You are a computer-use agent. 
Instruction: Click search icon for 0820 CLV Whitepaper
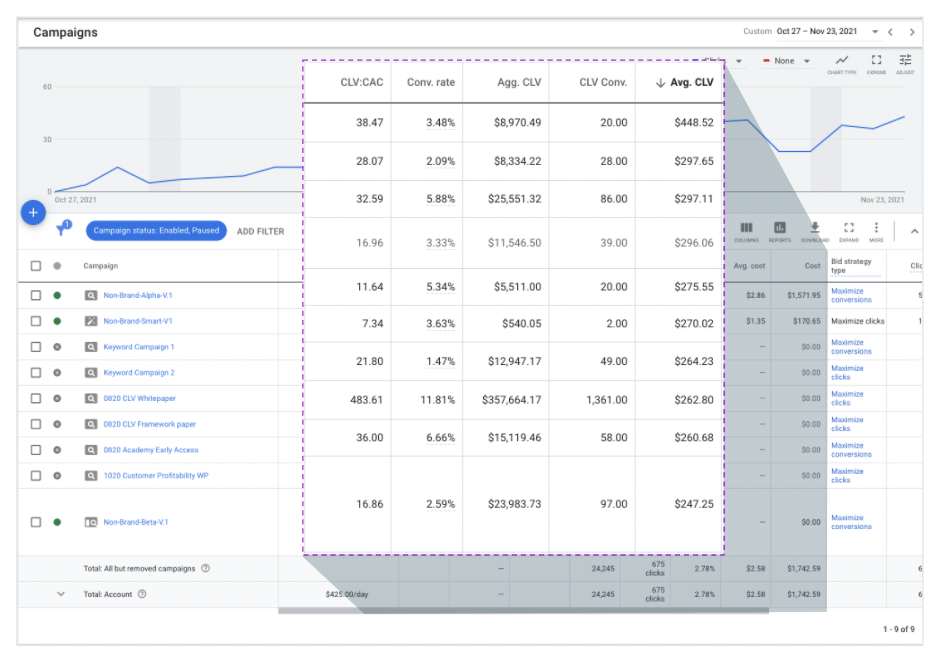click(91, 398)
